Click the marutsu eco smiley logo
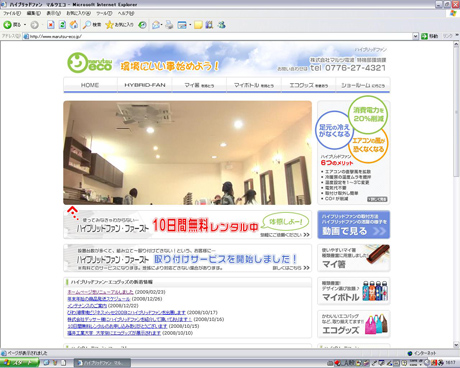Screen dimensions: 460x368 pos(90,63)
